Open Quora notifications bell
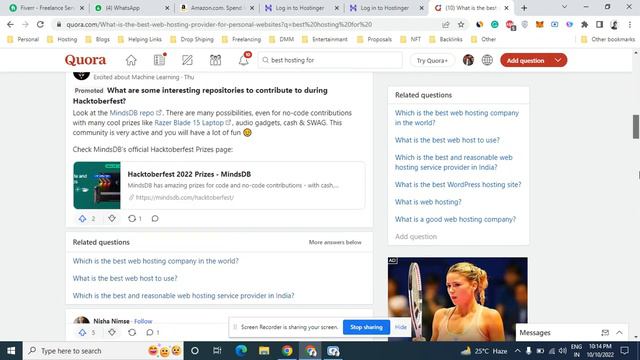 tap(244, 60)
